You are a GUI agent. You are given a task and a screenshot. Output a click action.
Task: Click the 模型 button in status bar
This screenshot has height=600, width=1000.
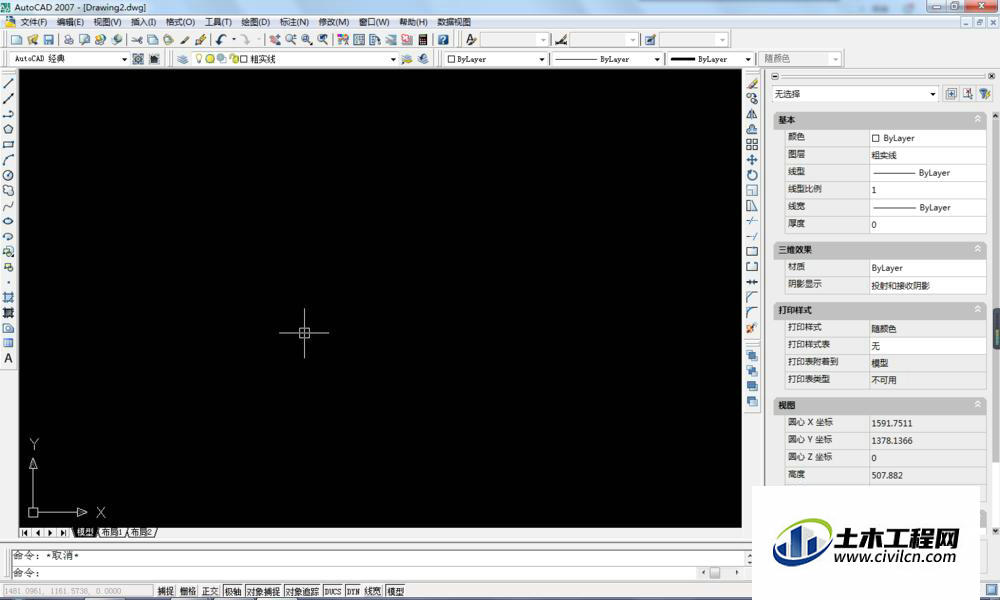[x=395, y=591]
